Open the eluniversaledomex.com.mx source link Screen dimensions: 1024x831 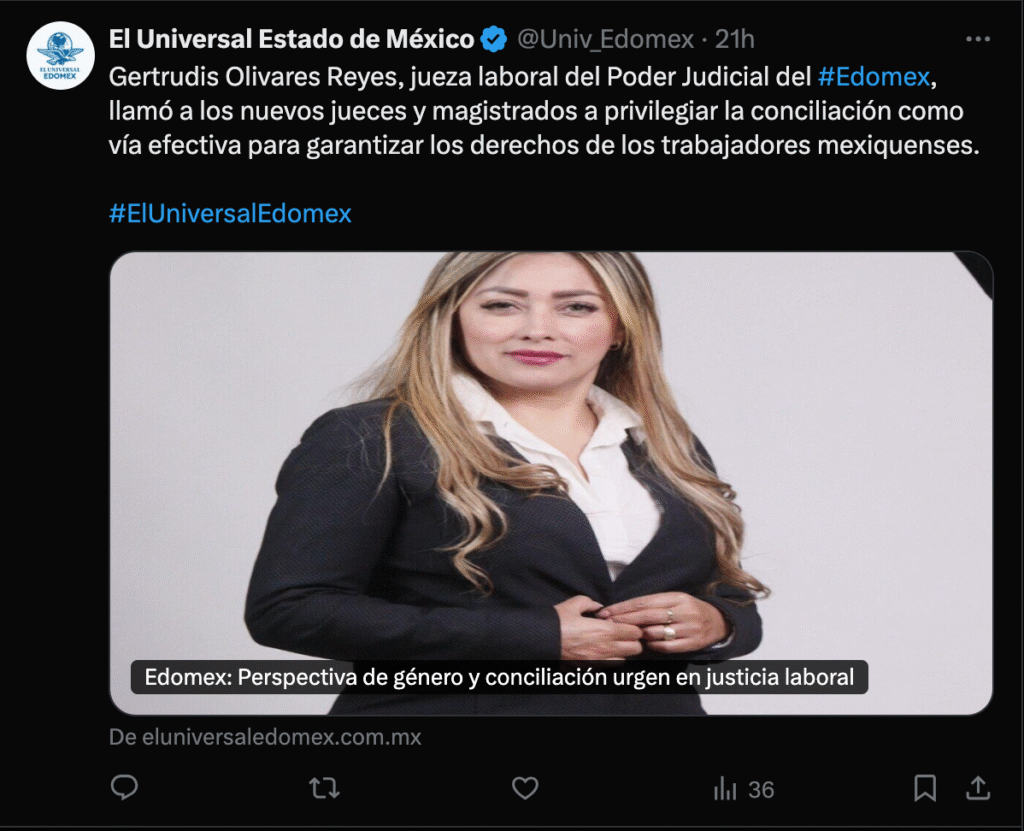[x=265, y=737]
